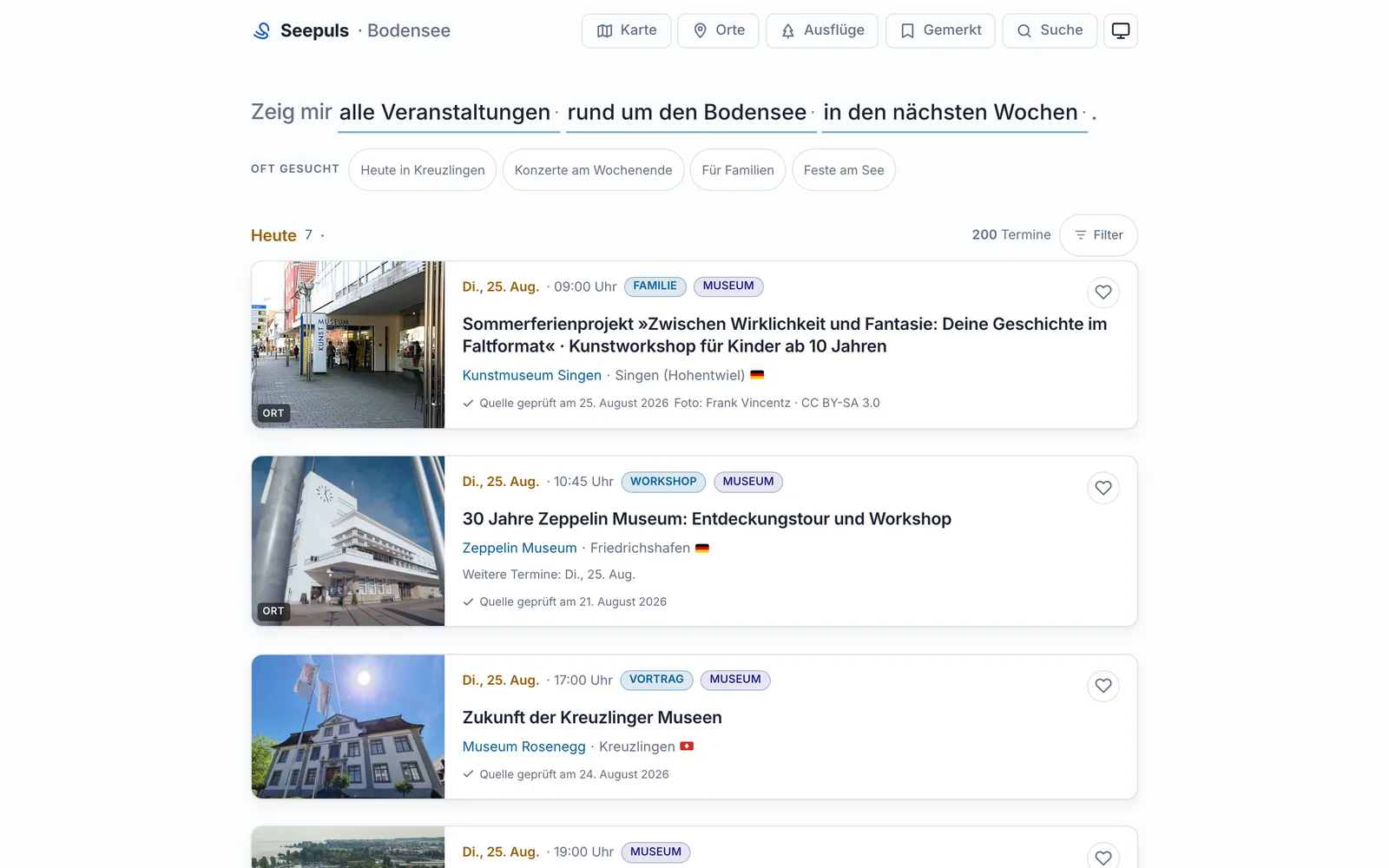1389x868 pixels.
Task: Click the ORT badge on Kunstmuseum photo
Action: point(273,413)
